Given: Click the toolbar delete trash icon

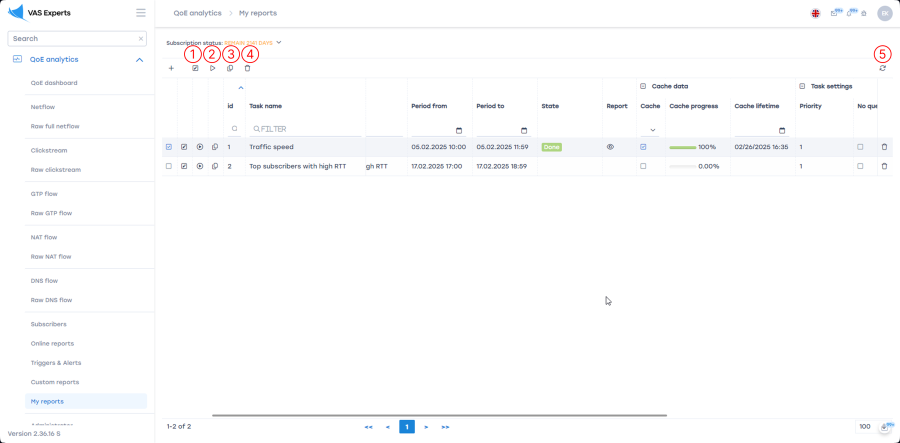Looking at the screenshot, I should pyautogui.click(x=248, y=68).
